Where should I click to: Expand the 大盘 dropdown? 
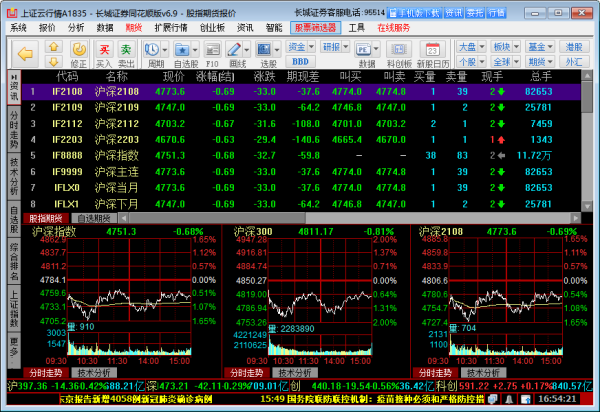pos(470,46)
